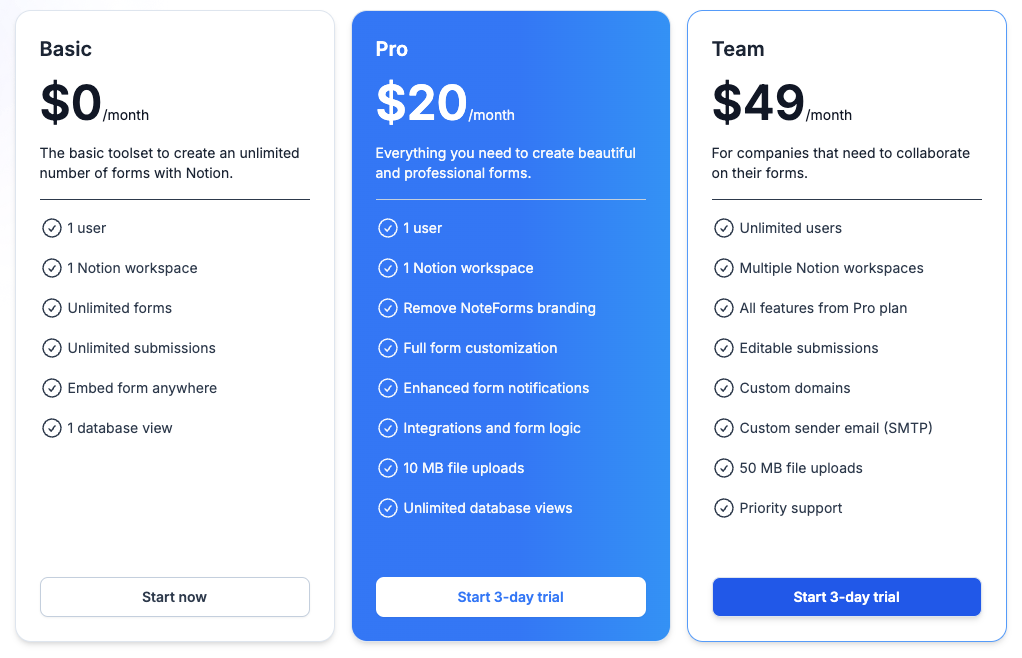Viewport: 1022px width, 658px height.
Task: Start the Team plan 3-day trial
Action: pyautogui.click(x=846, y=597)
